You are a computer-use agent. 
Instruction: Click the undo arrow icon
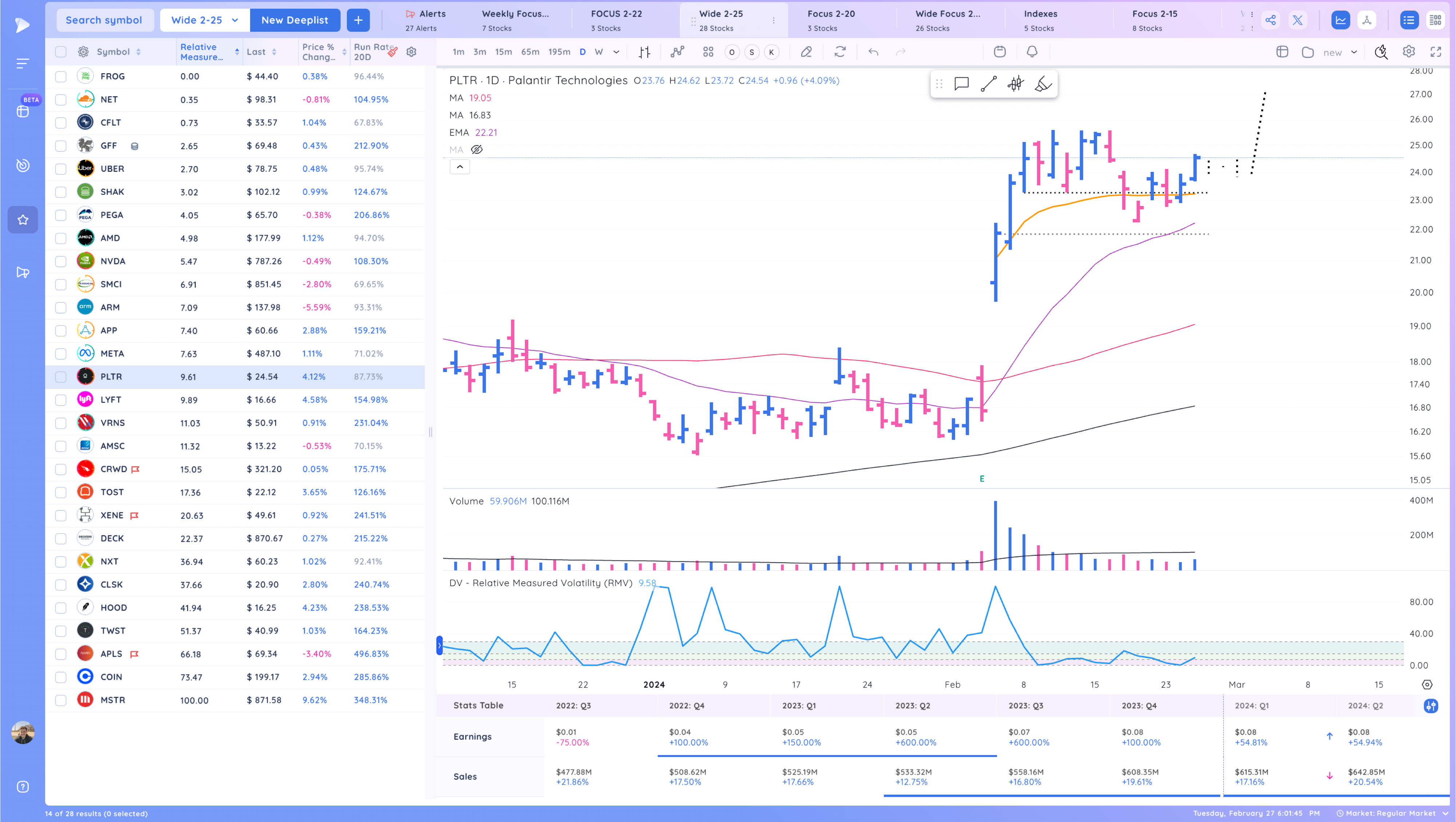click(x=873, y=52)
